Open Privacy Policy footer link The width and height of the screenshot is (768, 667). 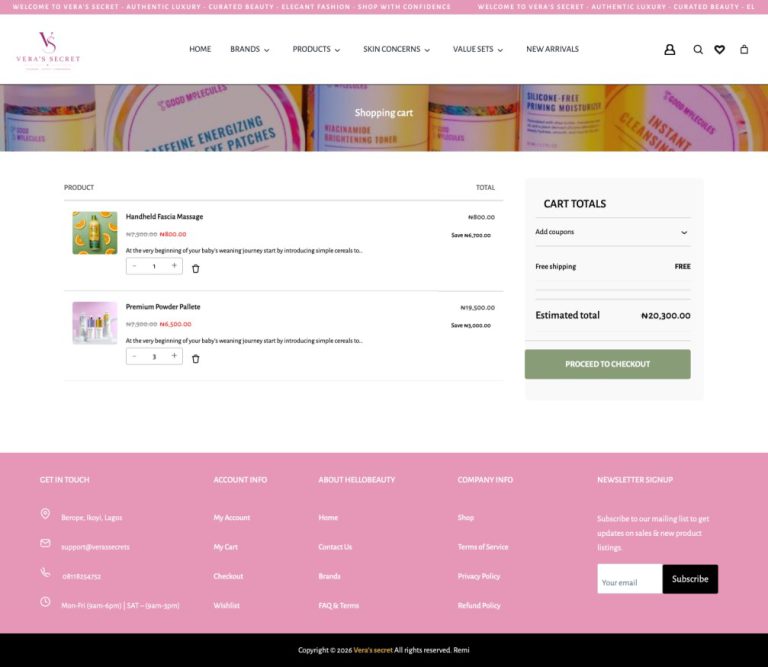[x=479, y=576]
